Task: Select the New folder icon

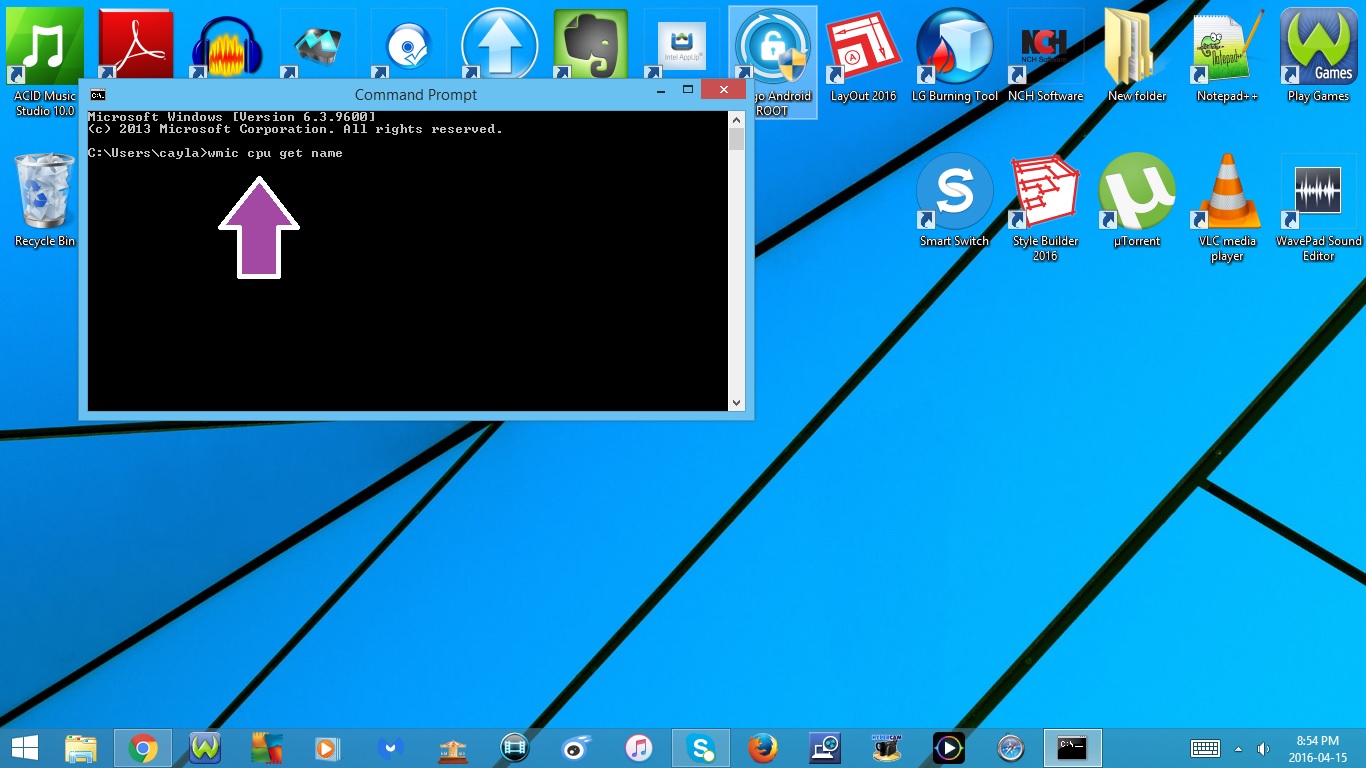Action: (1137, 55)
